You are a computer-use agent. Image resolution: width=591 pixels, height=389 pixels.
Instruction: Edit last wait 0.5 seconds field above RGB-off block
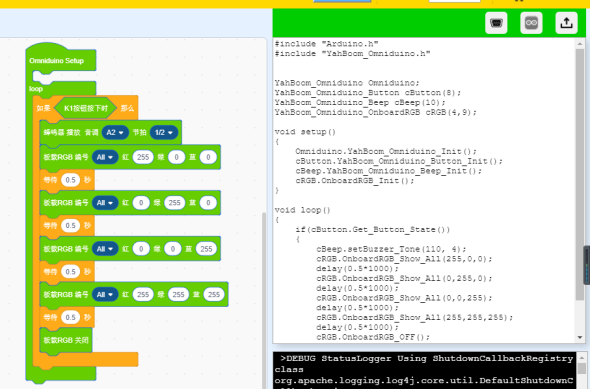(70, 317)
